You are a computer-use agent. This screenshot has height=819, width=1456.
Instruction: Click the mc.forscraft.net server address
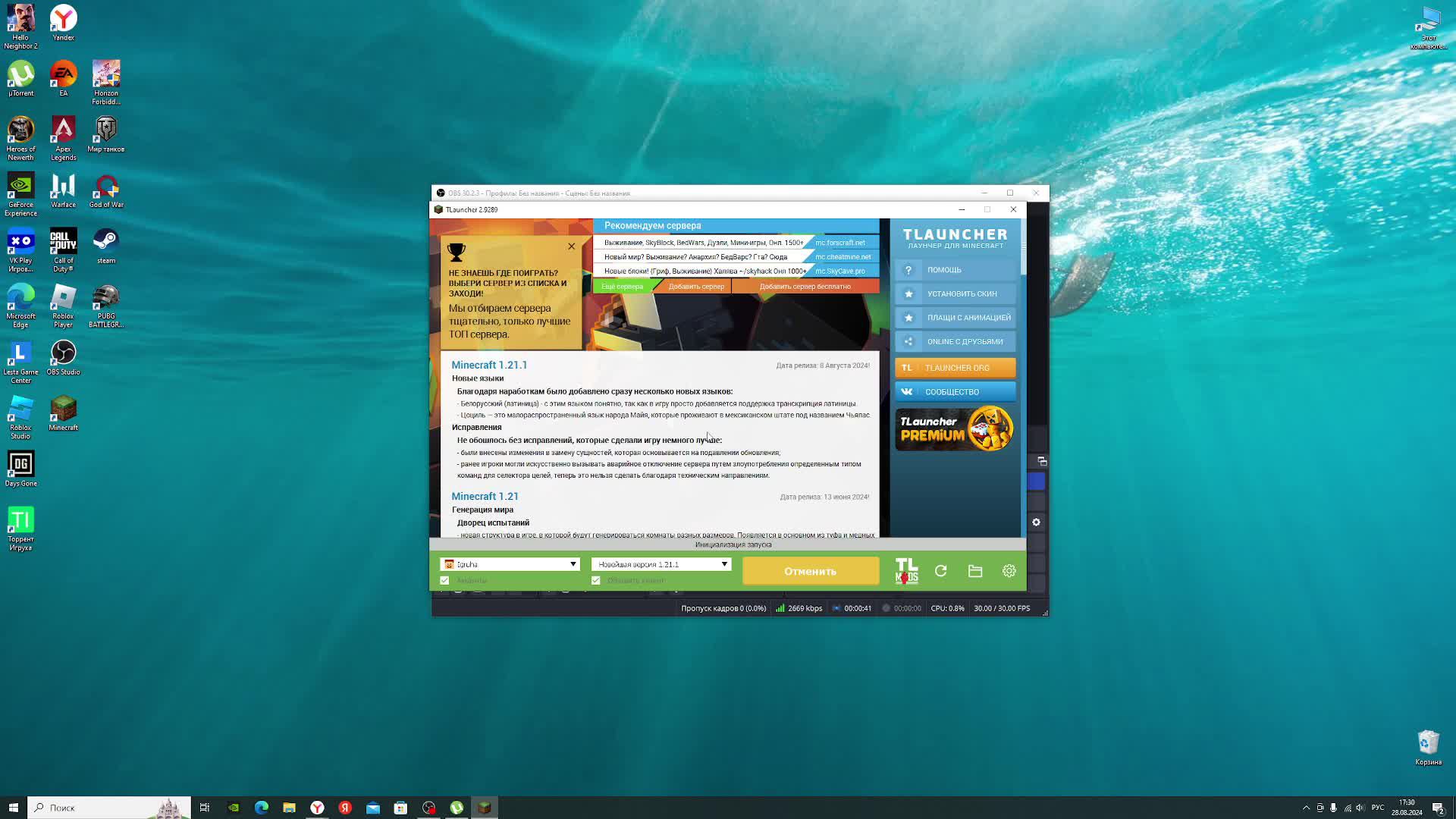839,243
